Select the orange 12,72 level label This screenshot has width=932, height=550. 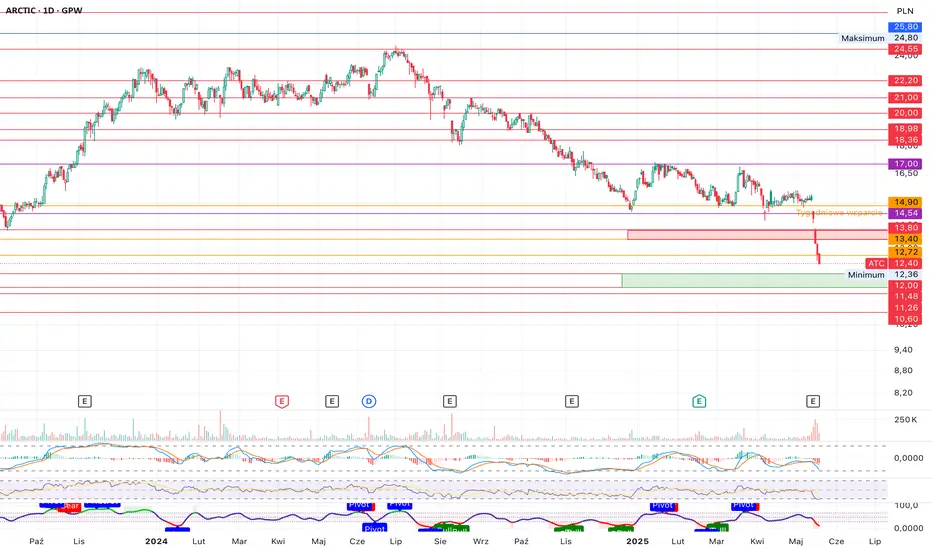[905, 252]
